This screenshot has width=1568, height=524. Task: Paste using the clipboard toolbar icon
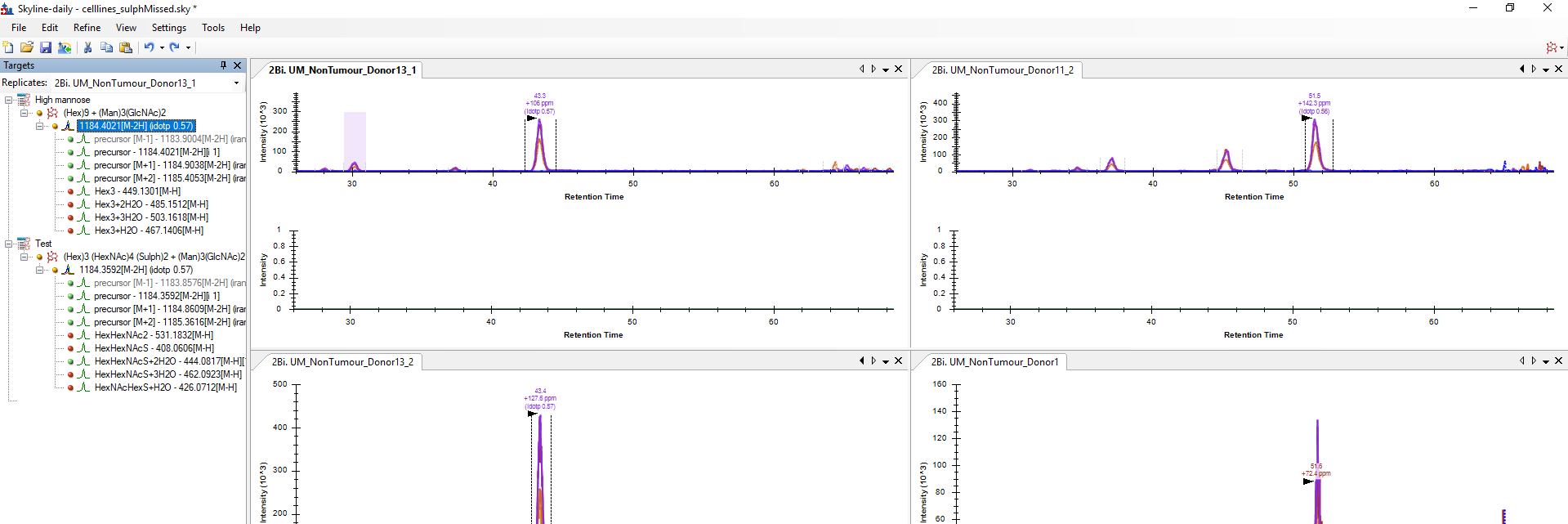pos(126,47)
